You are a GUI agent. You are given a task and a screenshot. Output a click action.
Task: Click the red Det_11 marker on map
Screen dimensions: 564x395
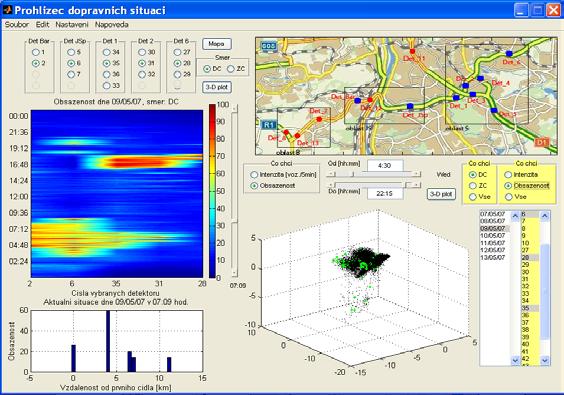pyautogui.click(x=413, y=51)
